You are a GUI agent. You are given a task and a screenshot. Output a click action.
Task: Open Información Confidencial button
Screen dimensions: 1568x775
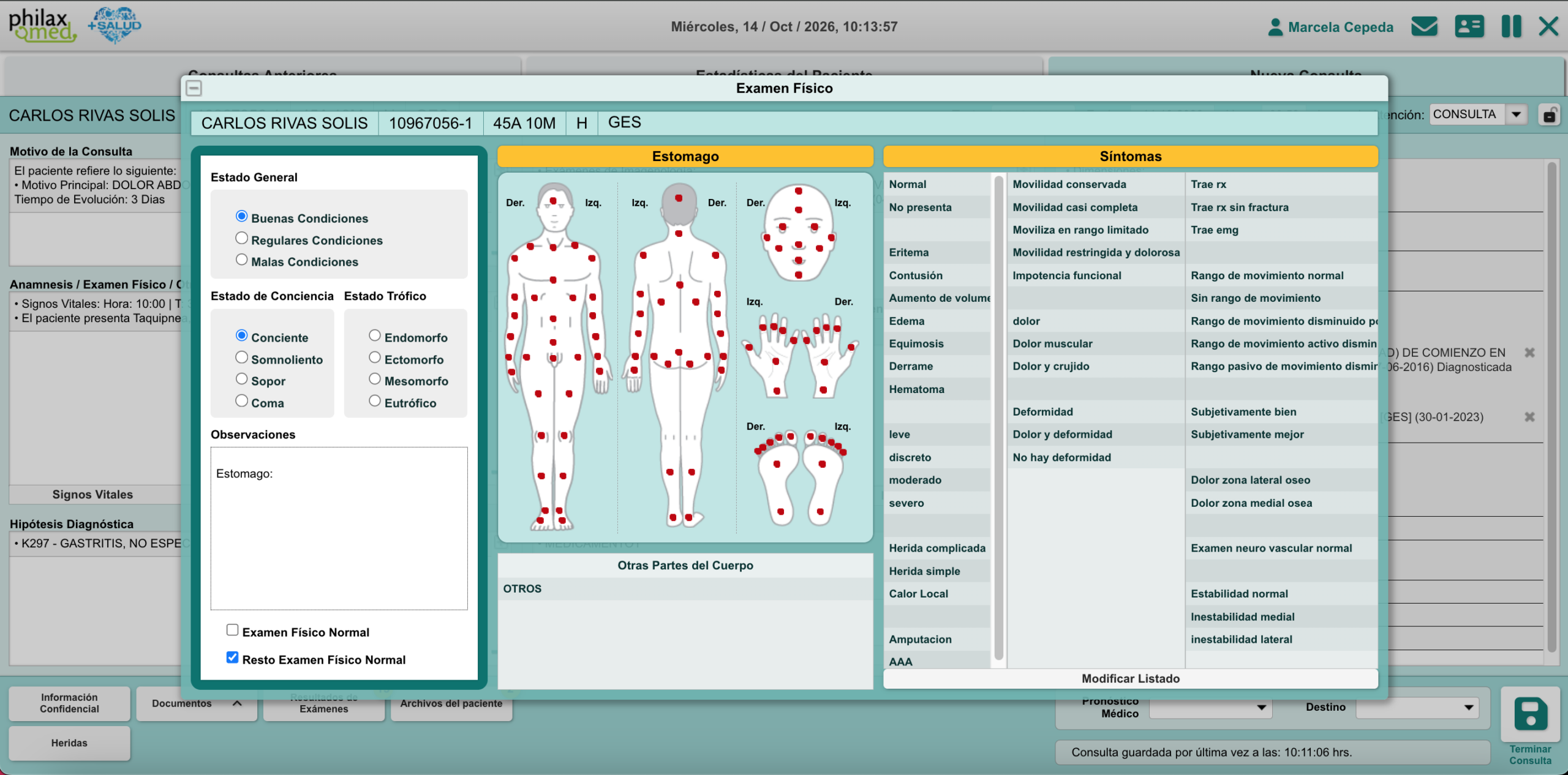pyautogui.click(x=69, y=704)
